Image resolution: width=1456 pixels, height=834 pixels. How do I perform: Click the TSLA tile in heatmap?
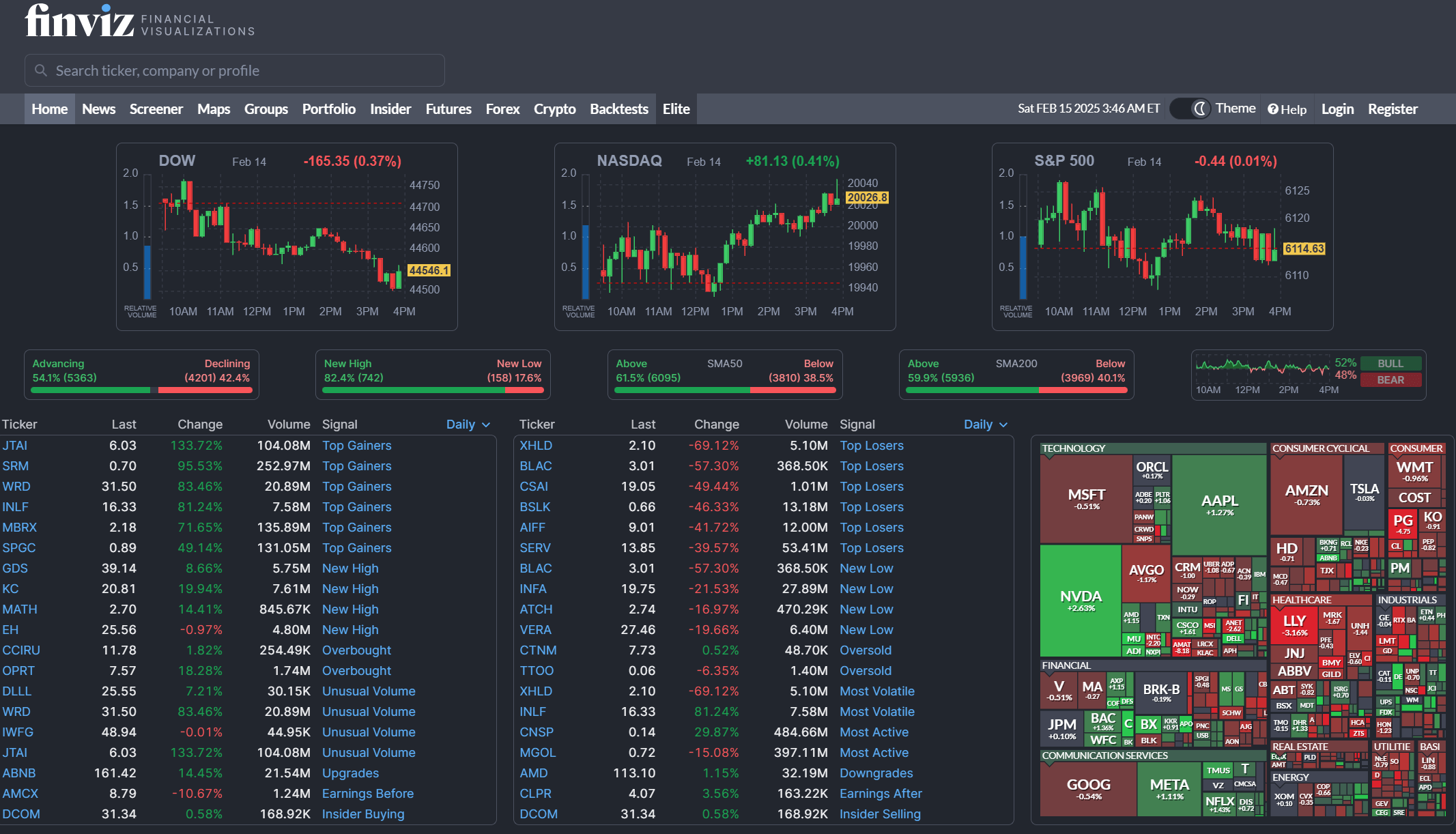[x=1364, y=493]
